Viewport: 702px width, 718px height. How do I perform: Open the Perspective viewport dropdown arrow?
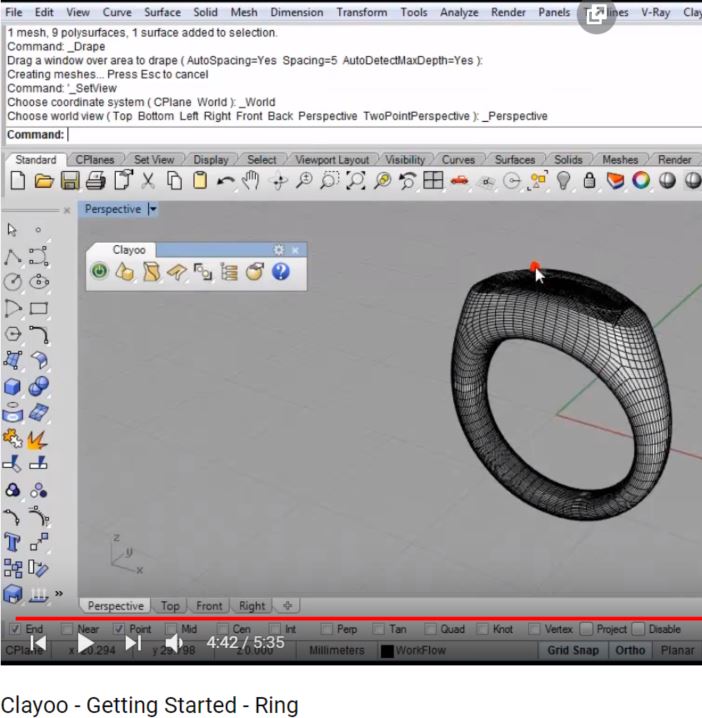pos(152,209)
